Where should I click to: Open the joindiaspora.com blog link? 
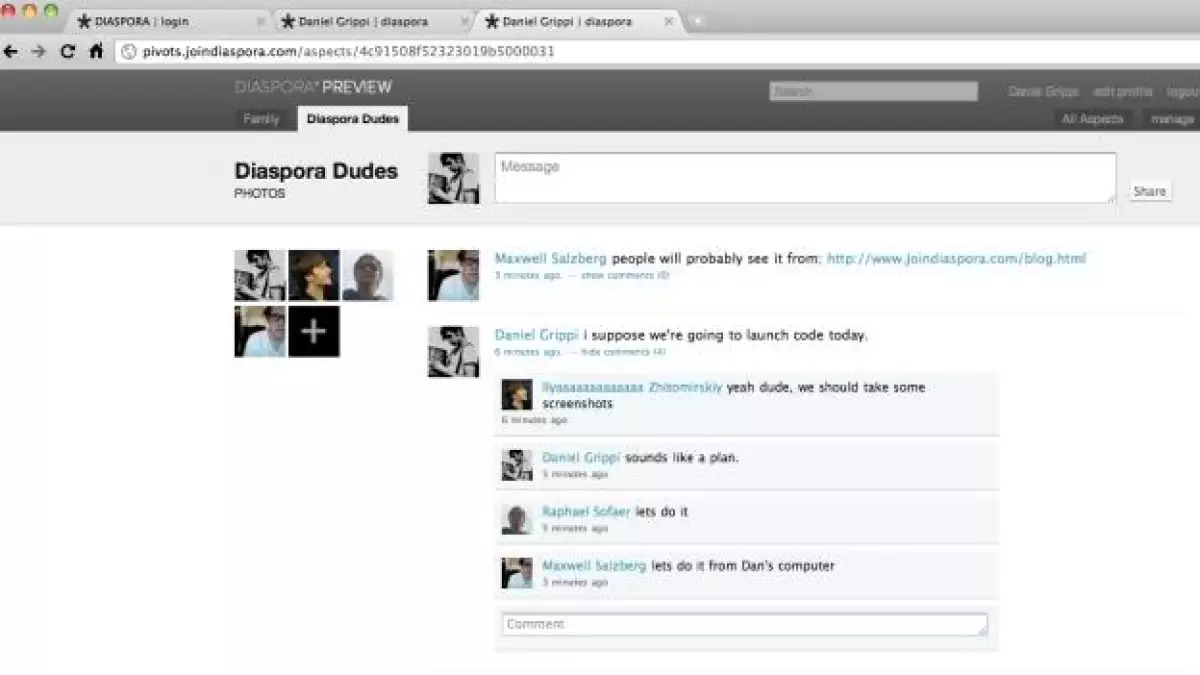[955, 258]
